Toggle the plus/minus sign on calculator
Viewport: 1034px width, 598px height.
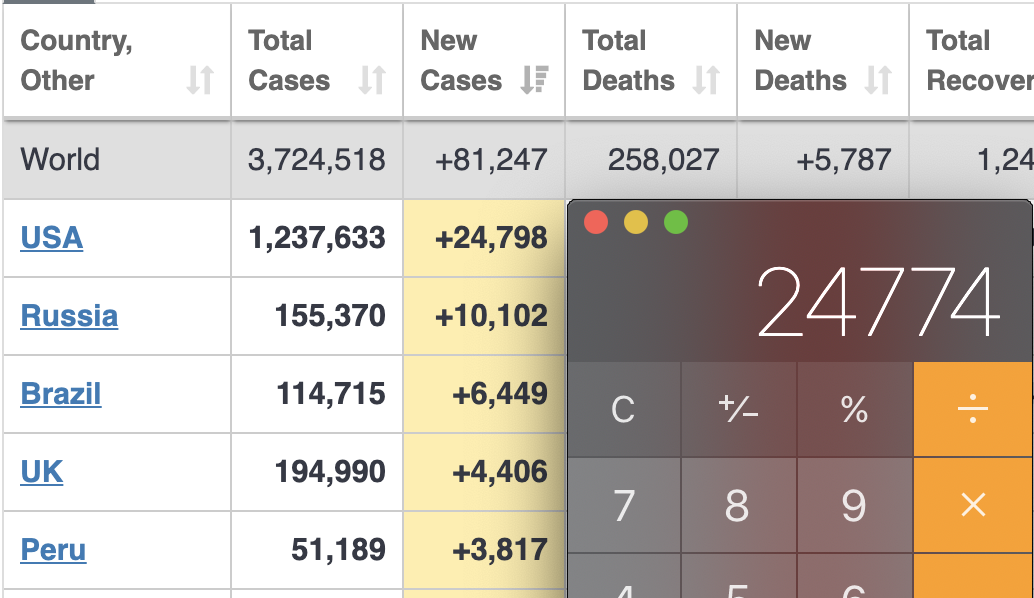tap(738, 409)
